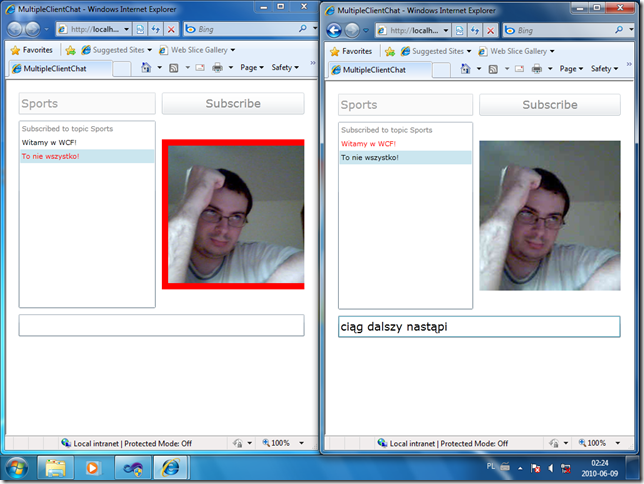Click Sports topic field in left window
The height and width of the screenshot is (484, 644).
87,104
